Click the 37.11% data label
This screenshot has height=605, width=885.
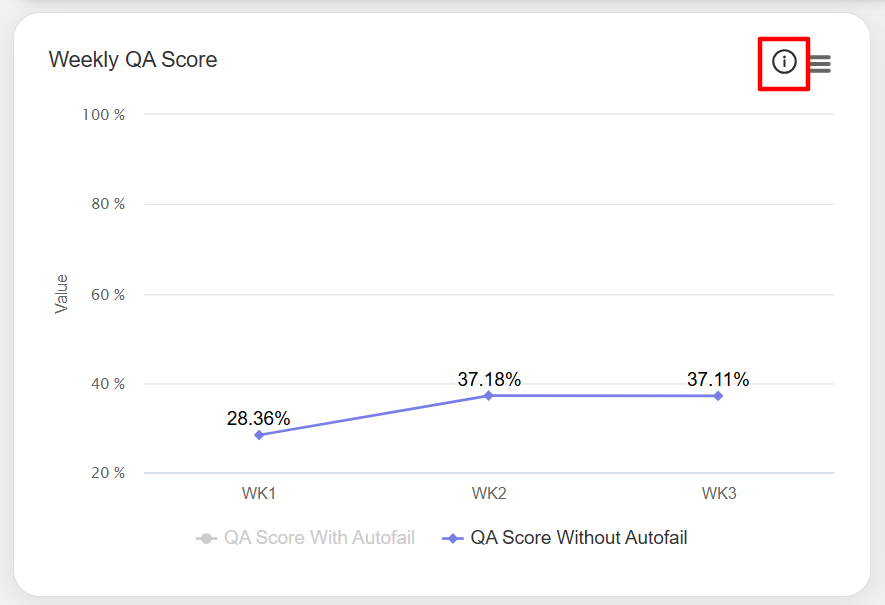[x=718, y=380]
